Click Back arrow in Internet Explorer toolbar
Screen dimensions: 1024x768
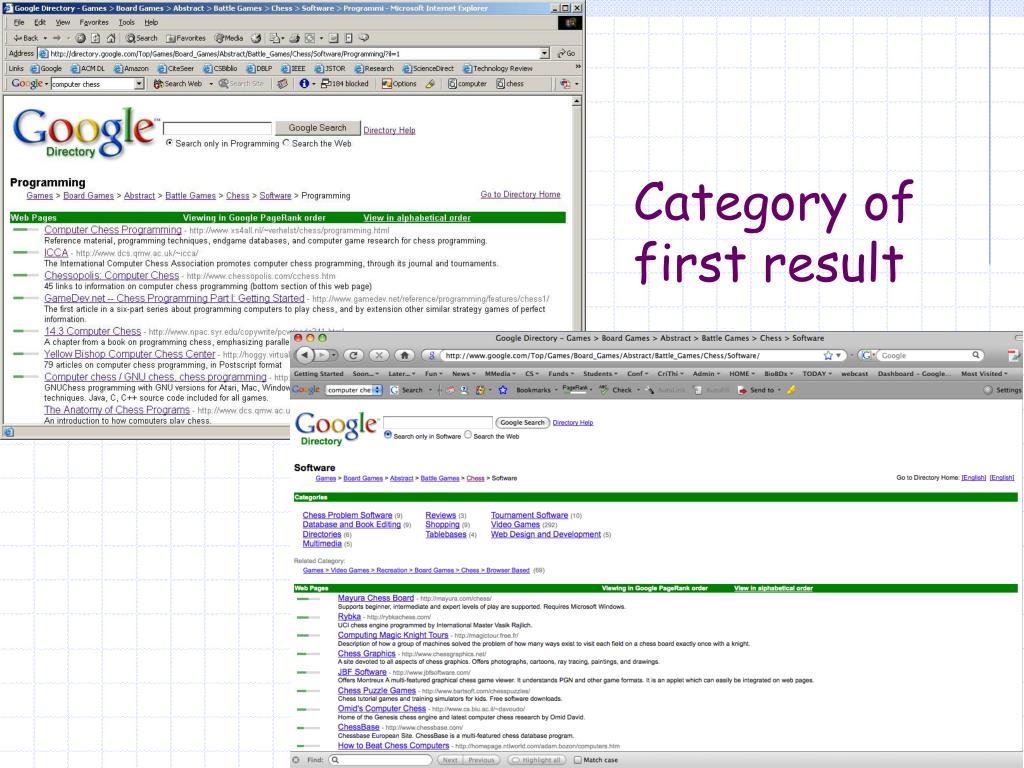click(x=26, y=38)
